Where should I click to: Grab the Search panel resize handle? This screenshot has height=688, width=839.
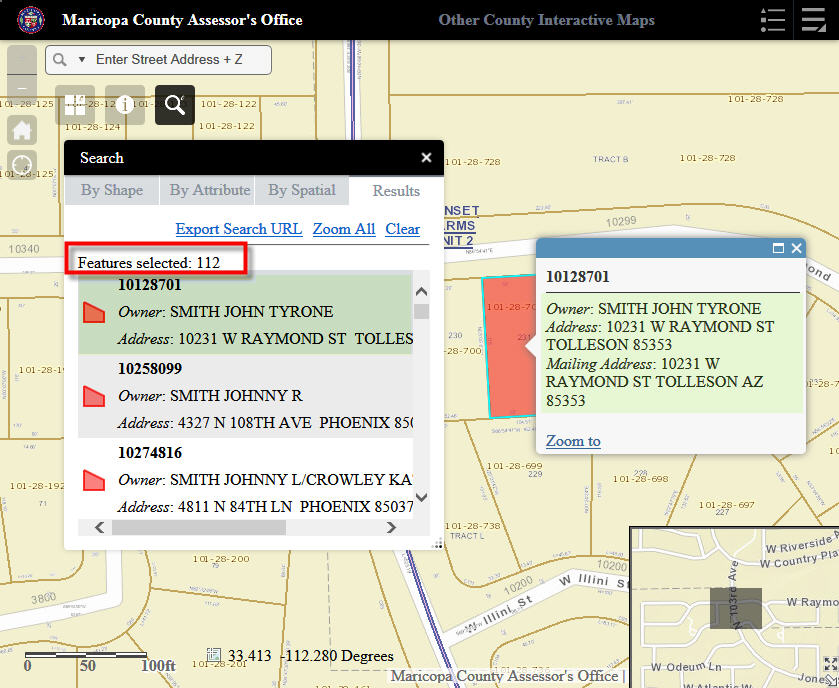pyautogui.click(x=438, y=544)
